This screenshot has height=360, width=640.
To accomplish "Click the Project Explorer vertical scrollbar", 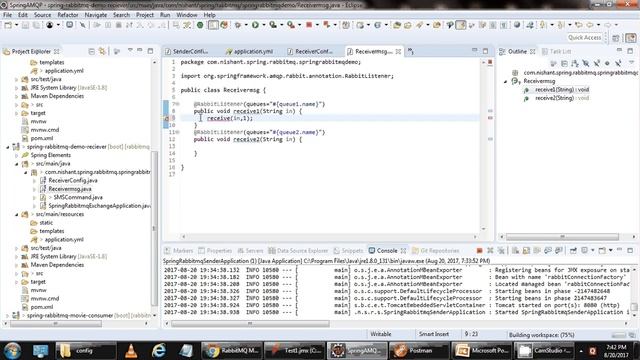I will point(154,229).
